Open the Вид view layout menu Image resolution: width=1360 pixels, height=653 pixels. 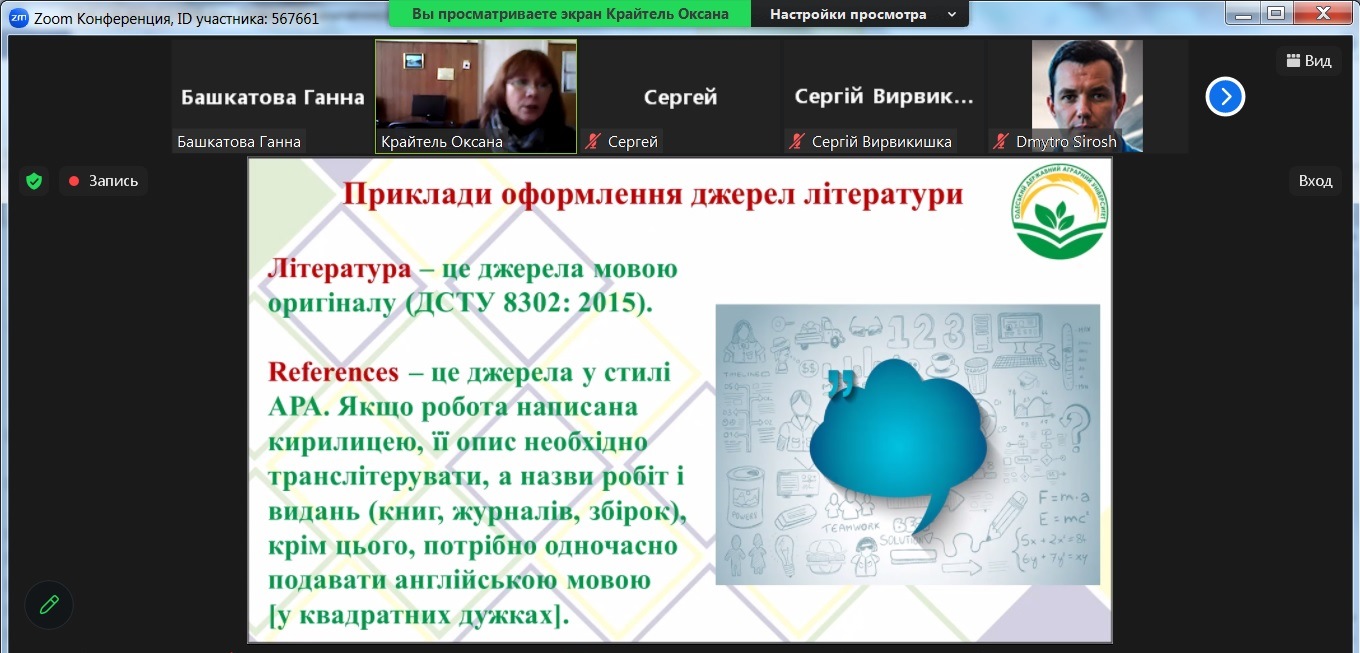pos(1308,61)
